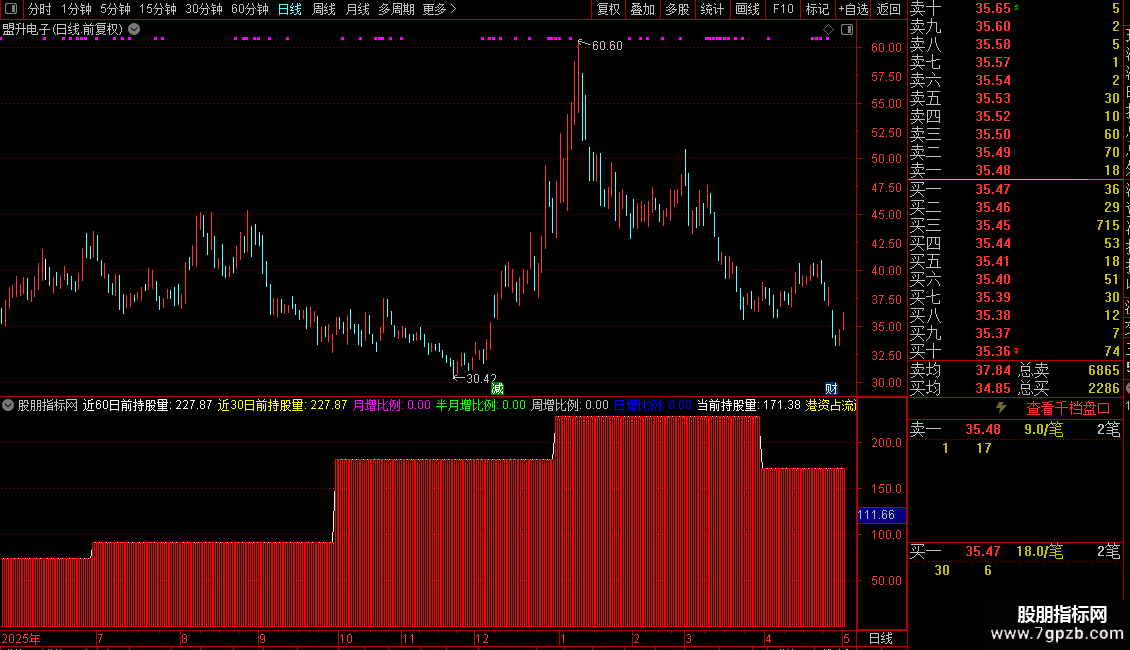Click the 111.66 value marker on axis
1130x650 pixels.
pyautogui.click(x=881, y=515)
